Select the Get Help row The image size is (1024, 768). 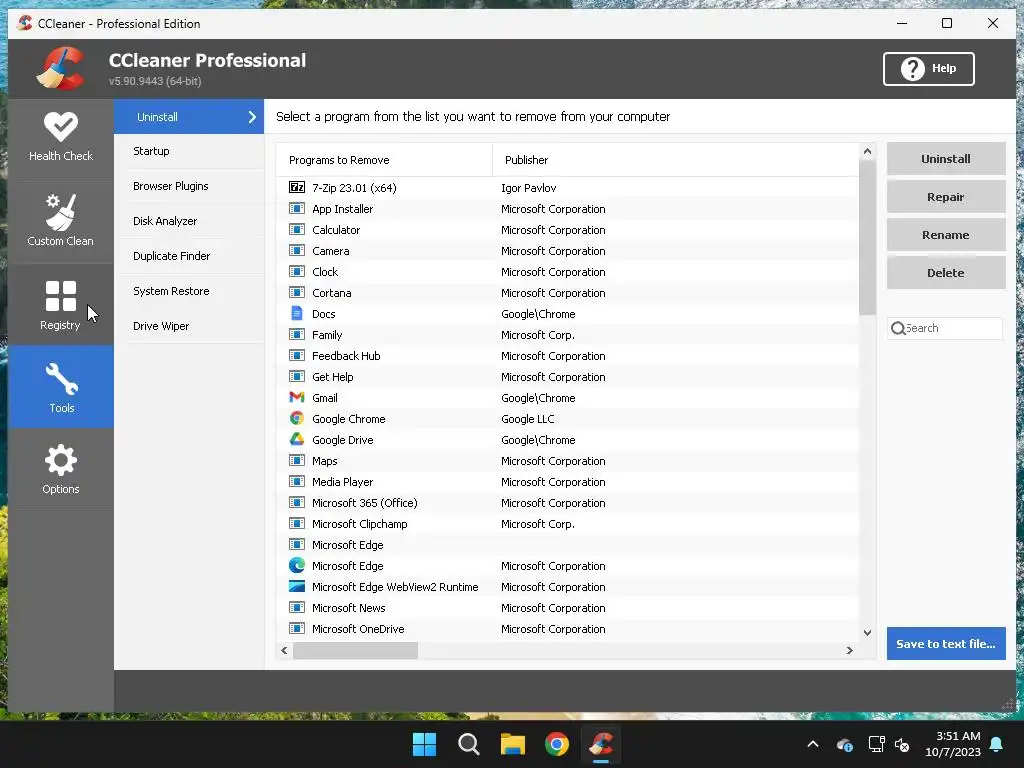(567, 377)
